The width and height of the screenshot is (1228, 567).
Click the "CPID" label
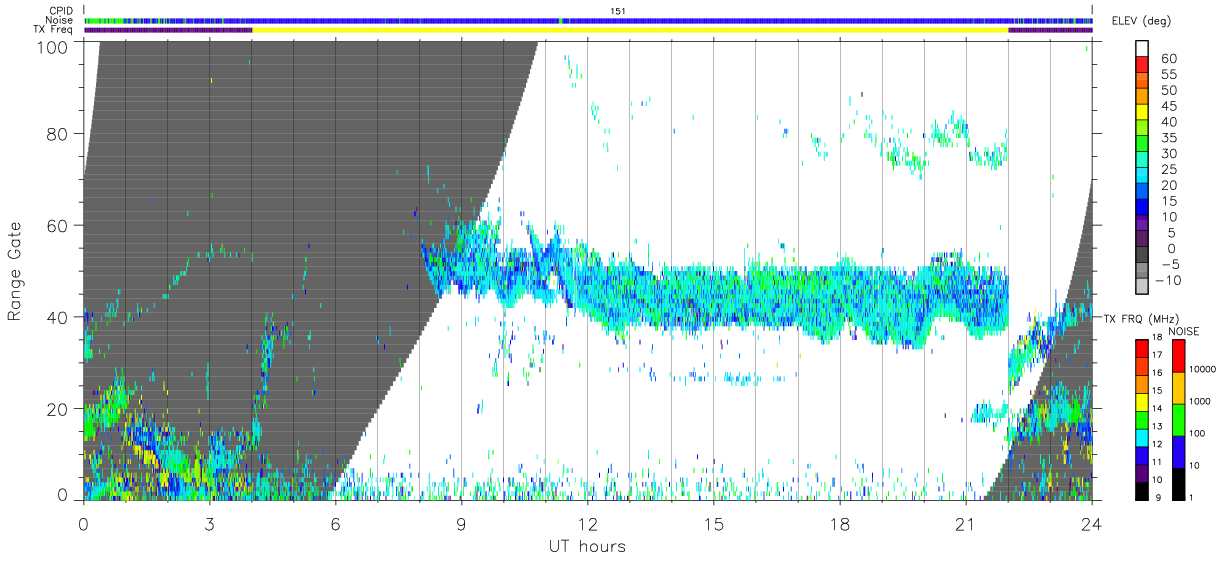click(61, 10)
